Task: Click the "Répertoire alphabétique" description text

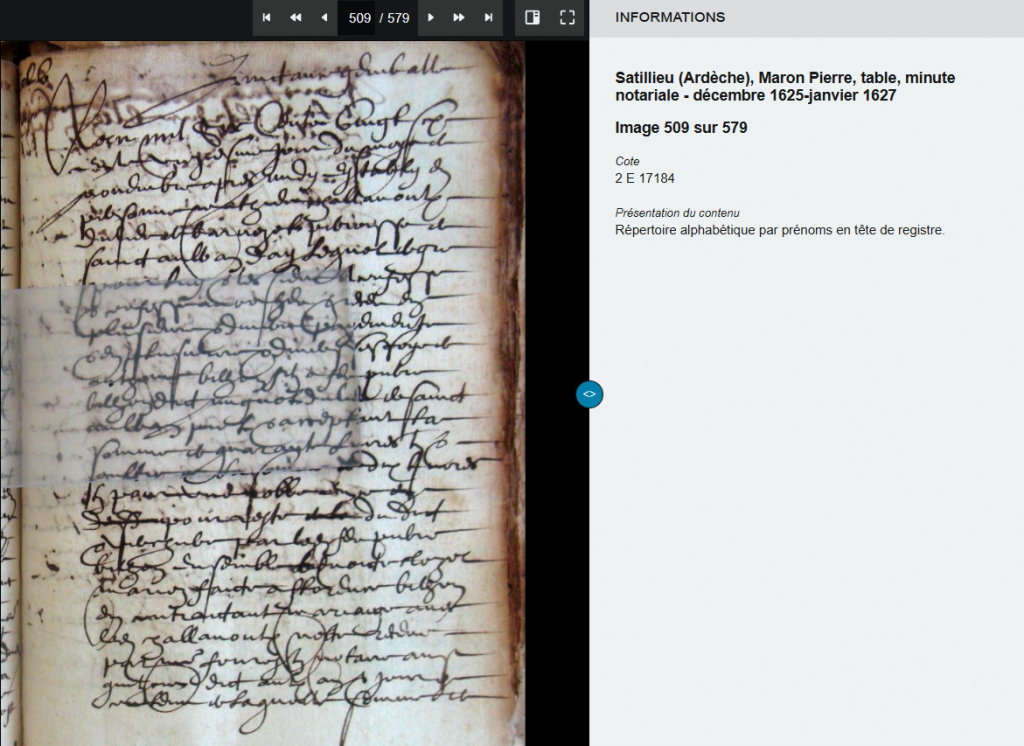Action: tap(779, 230)
